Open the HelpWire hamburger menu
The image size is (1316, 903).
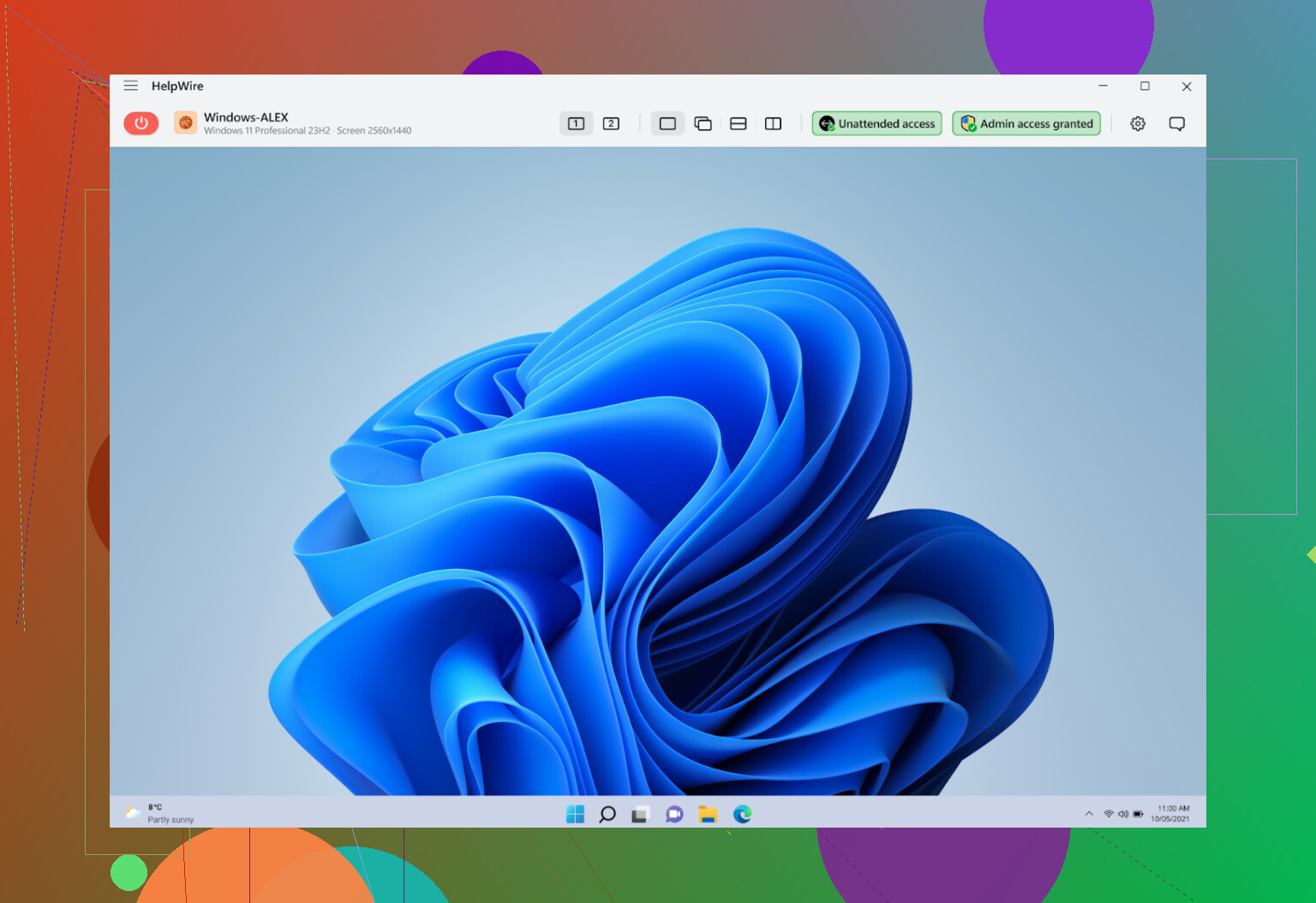click(x=131, y=86)
